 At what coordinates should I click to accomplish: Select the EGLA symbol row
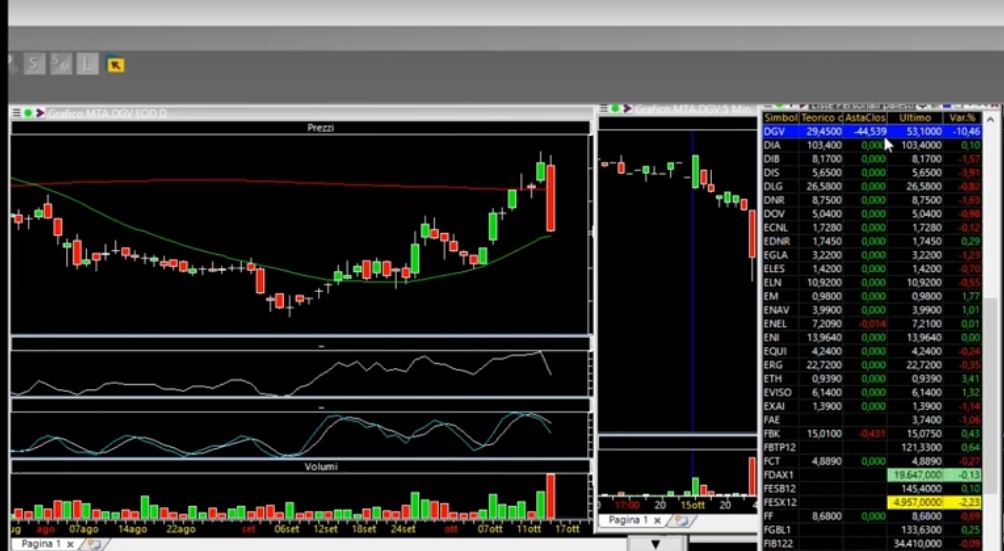point(872,255)
